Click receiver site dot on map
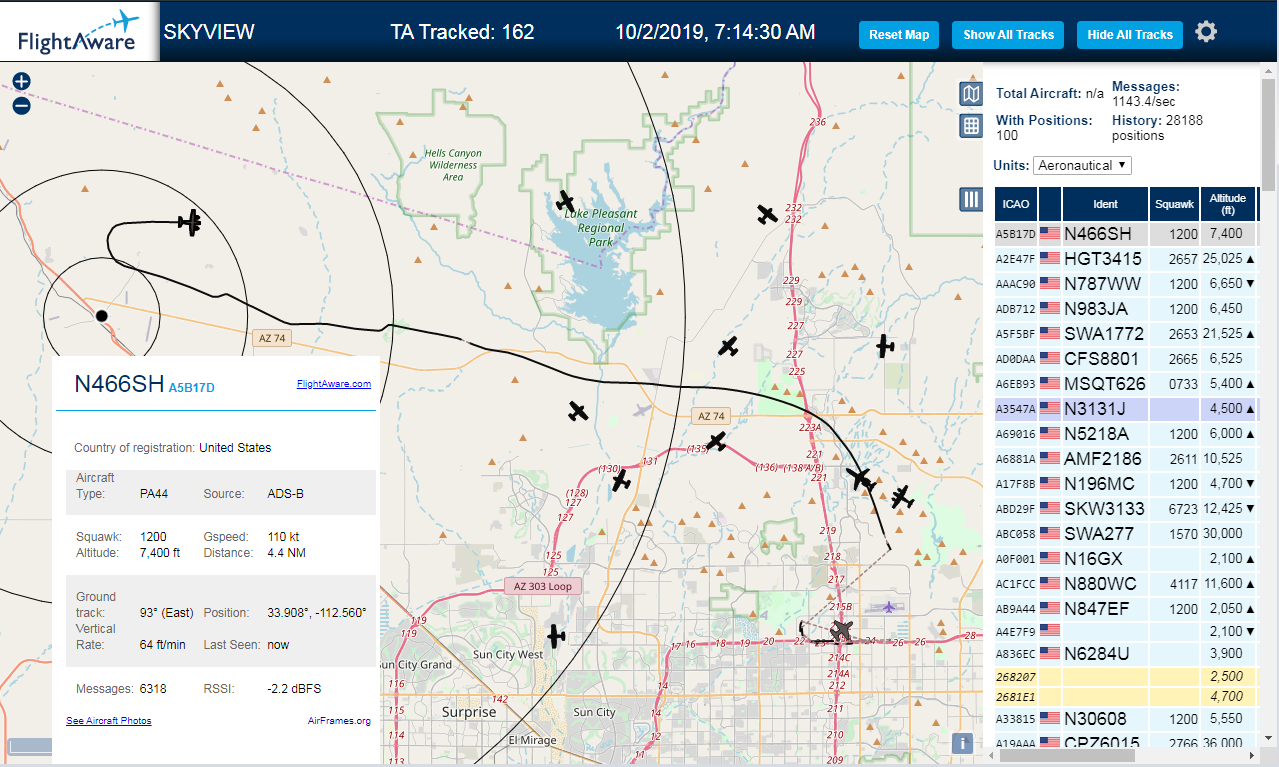 101,316
